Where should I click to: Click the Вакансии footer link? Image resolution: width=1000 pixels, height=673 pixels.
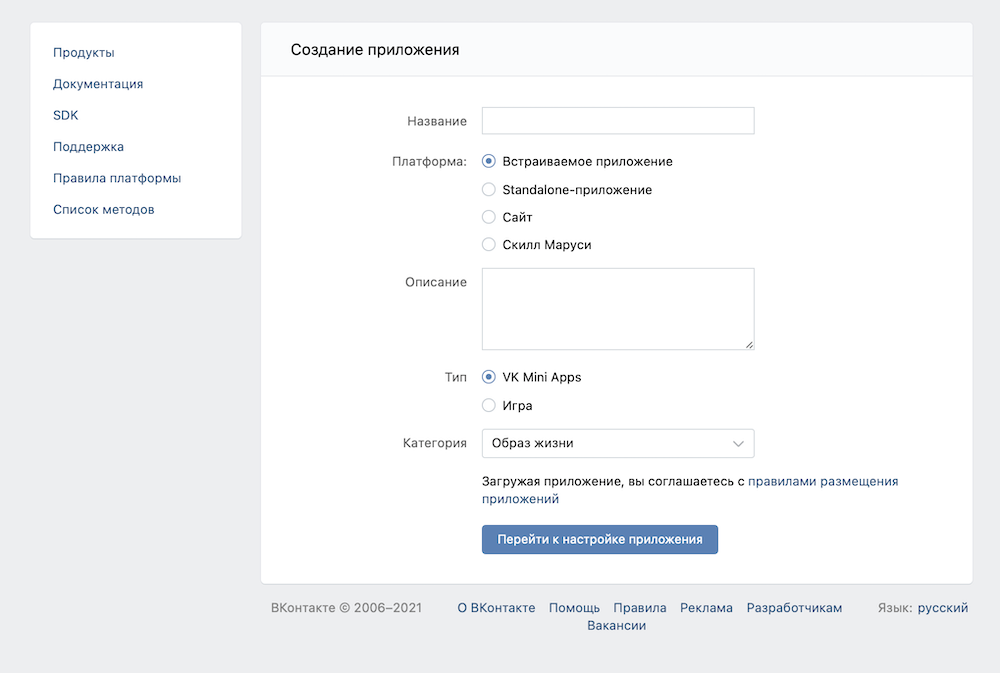[x=616, y=626]
